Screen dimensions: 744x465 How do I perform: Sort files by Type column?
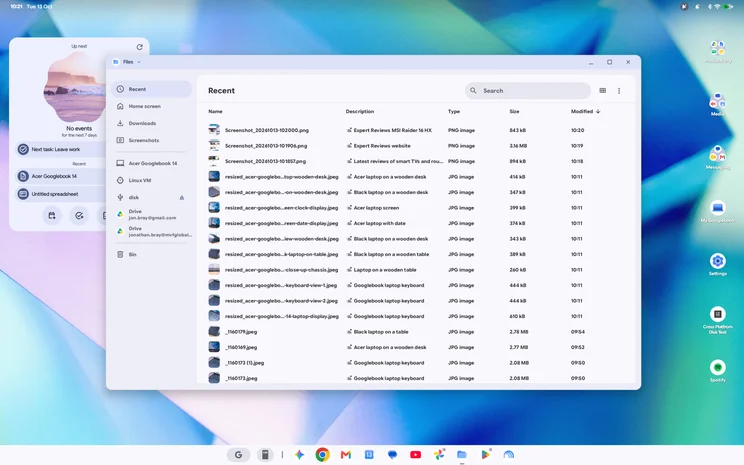coord(454,112)
